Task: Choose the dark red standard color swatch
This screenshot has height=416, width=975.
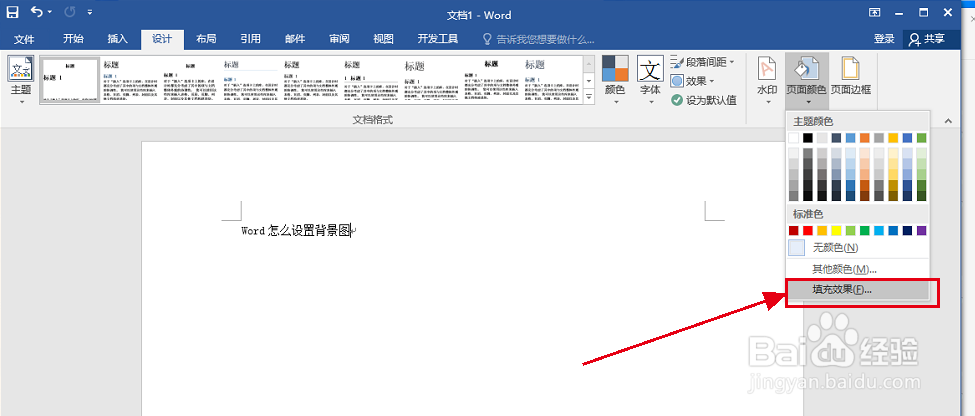Action: 793,231
